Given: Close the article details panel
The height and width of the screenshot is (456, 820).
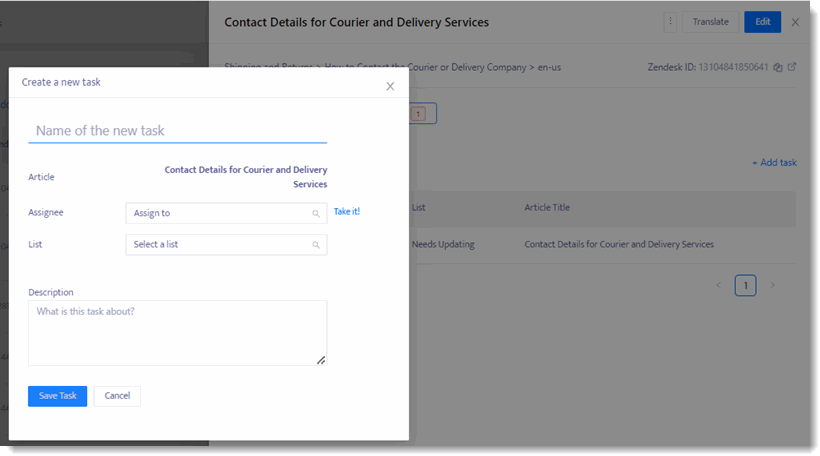Looking at the screenshot, I should point(795,22).
